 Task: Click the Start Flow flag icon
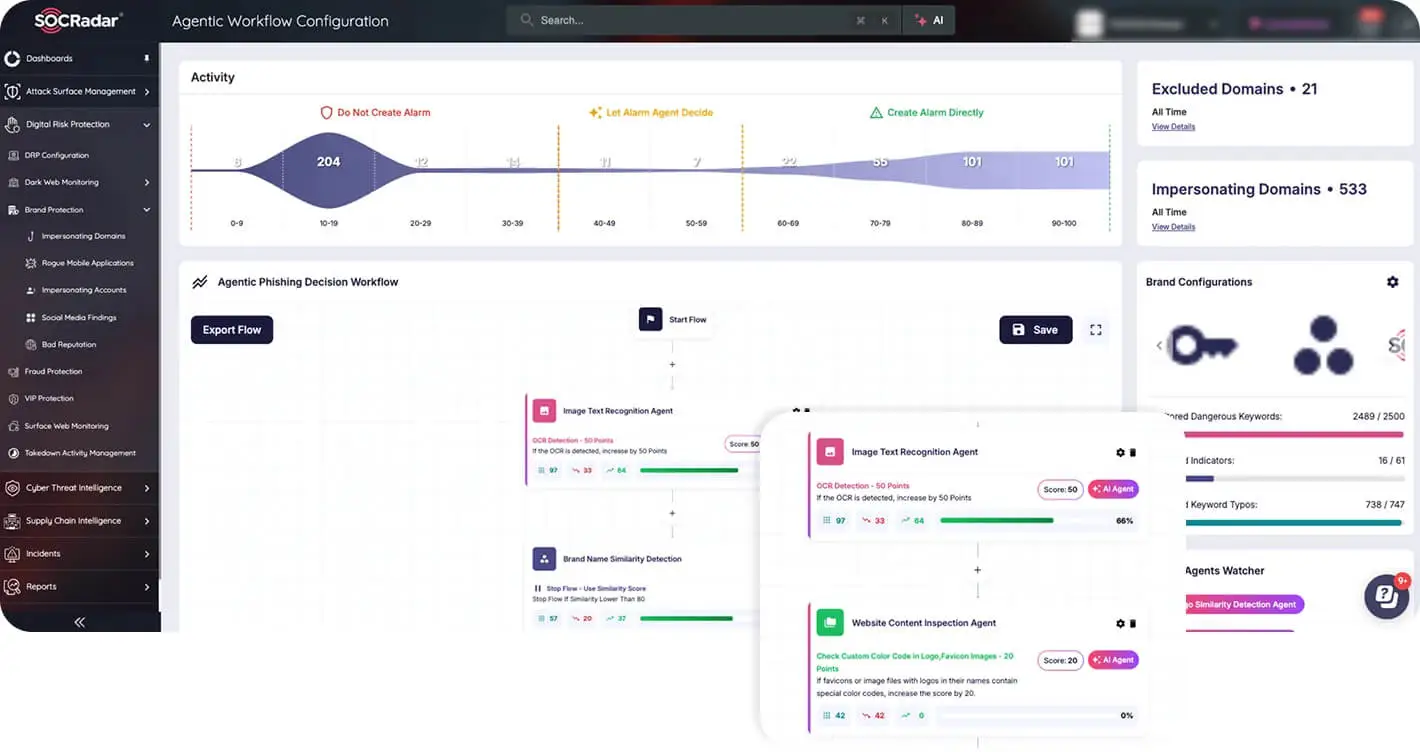[651, 320]
